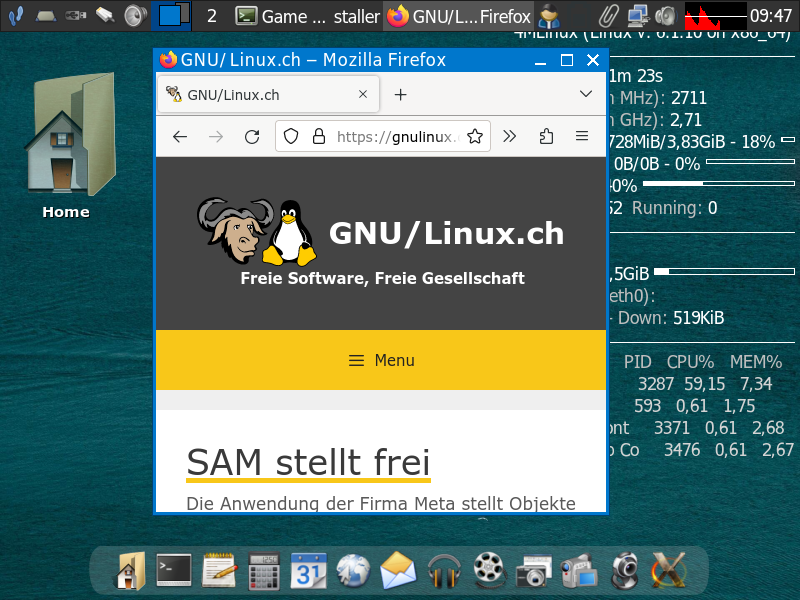Screen dimensions: 800x600
Task: Switch to Game installer taskbar window
Action: point(308,16)
